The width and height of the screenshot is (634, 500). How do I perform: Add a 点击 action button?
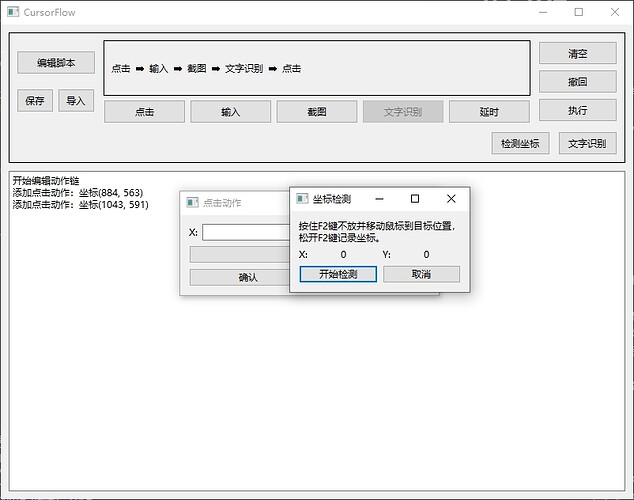point(144,112)
